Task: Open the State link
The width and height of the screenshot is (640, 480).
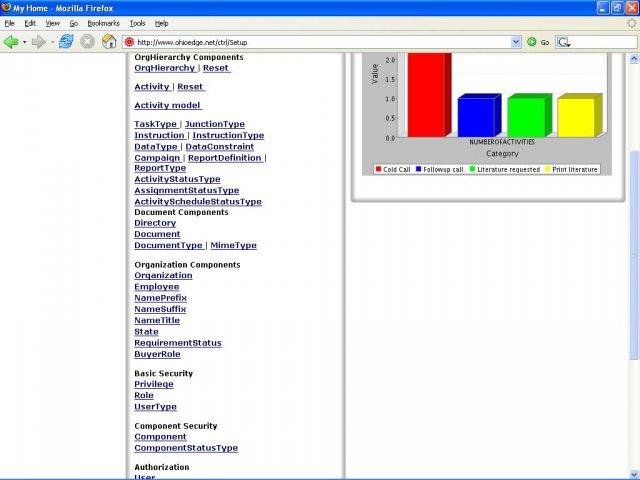Action: 146,332
